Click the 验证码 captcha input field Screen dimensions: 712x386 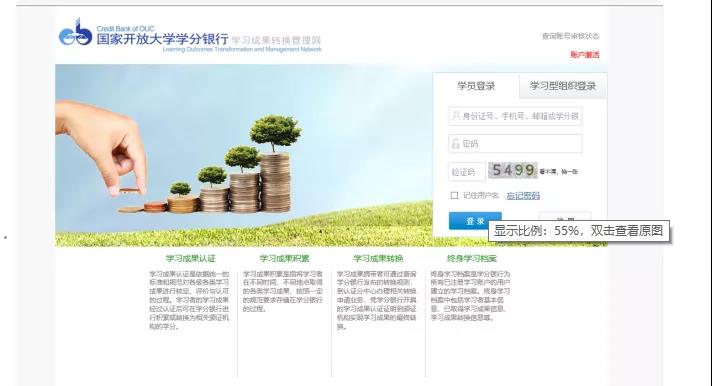[466, 172]
